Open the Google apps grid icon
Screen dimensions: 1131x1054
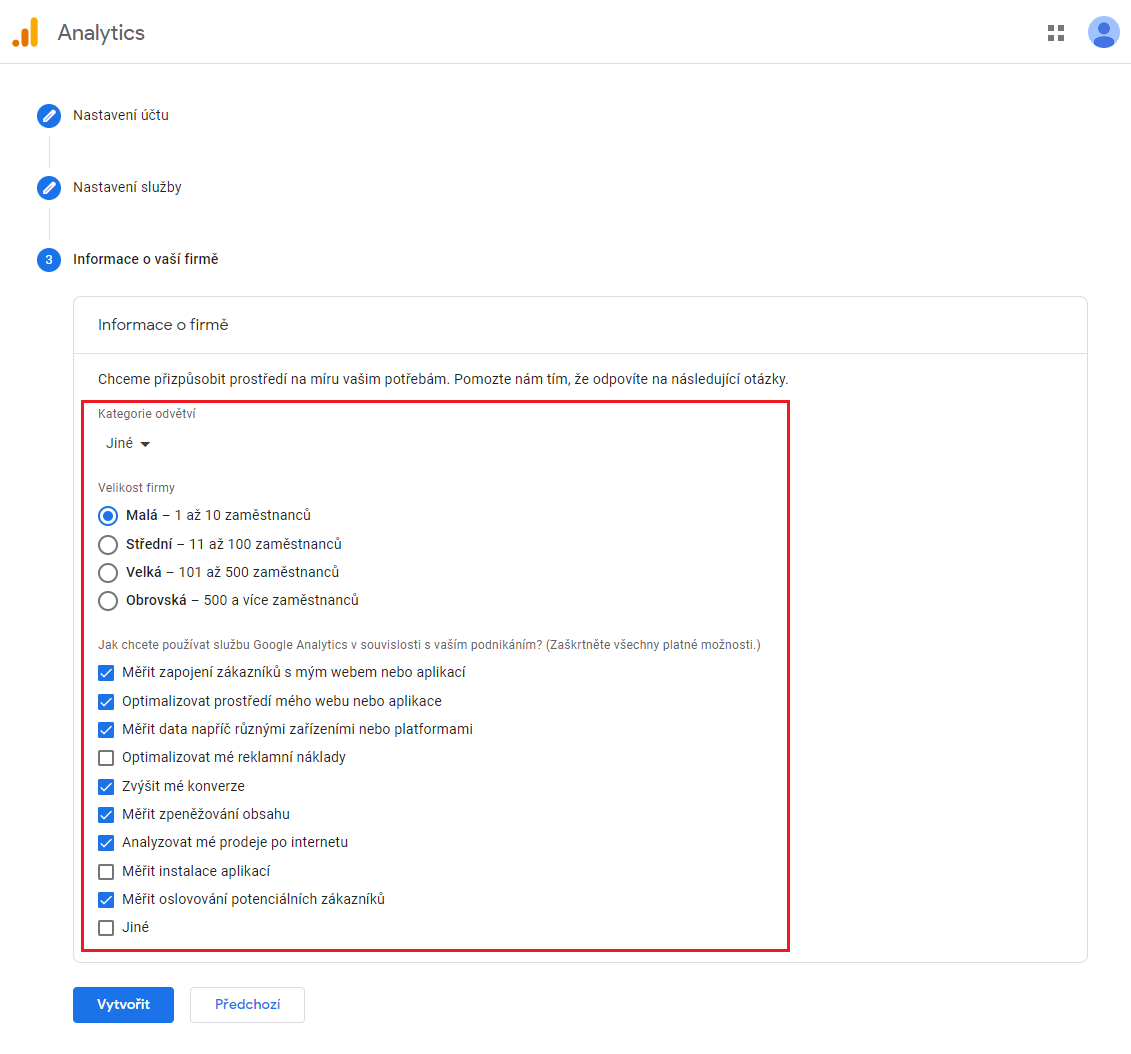click(1056, 33)
